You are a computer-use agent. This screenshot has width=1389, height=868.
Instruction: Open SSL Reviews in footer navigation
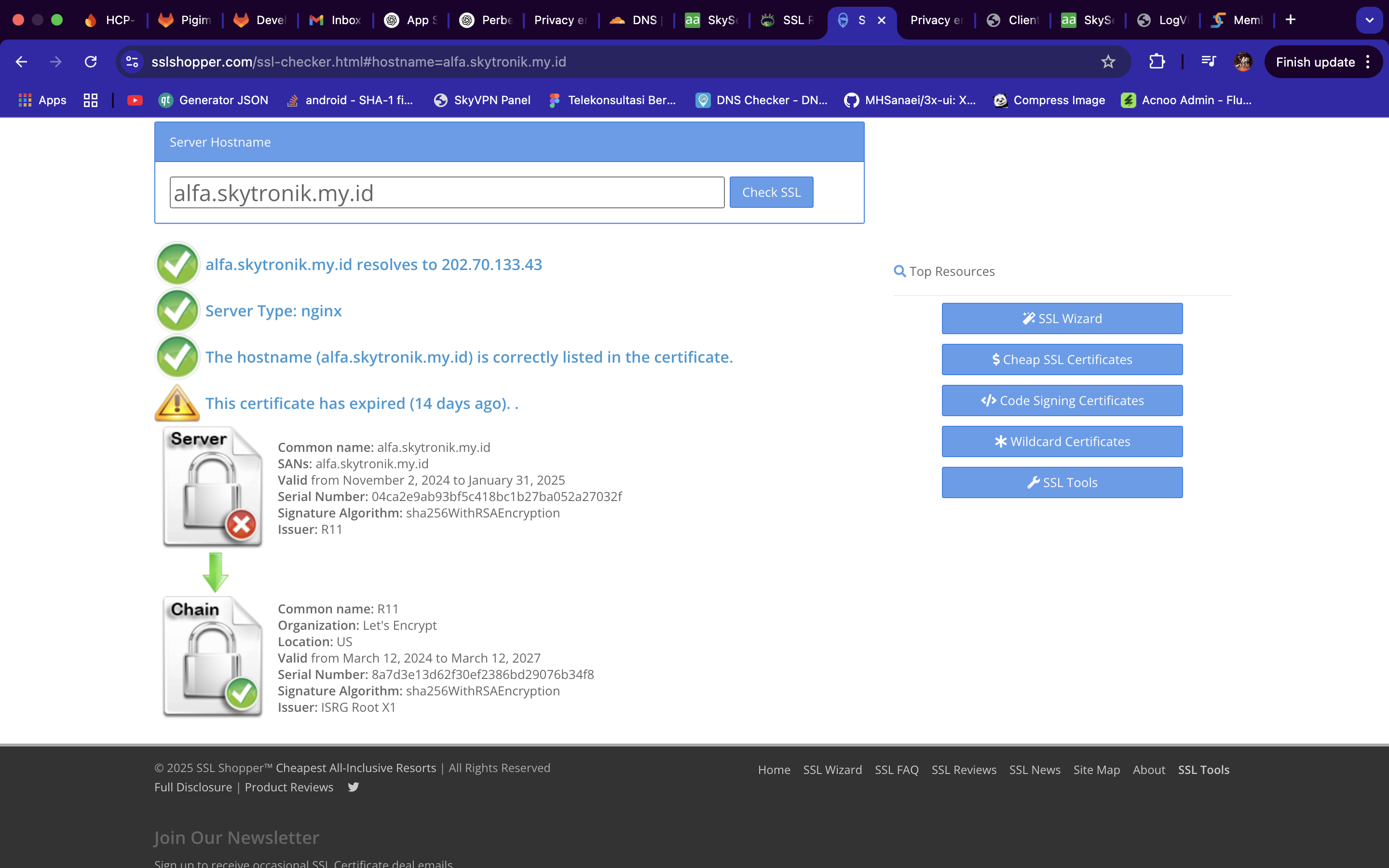pos(964,770)
